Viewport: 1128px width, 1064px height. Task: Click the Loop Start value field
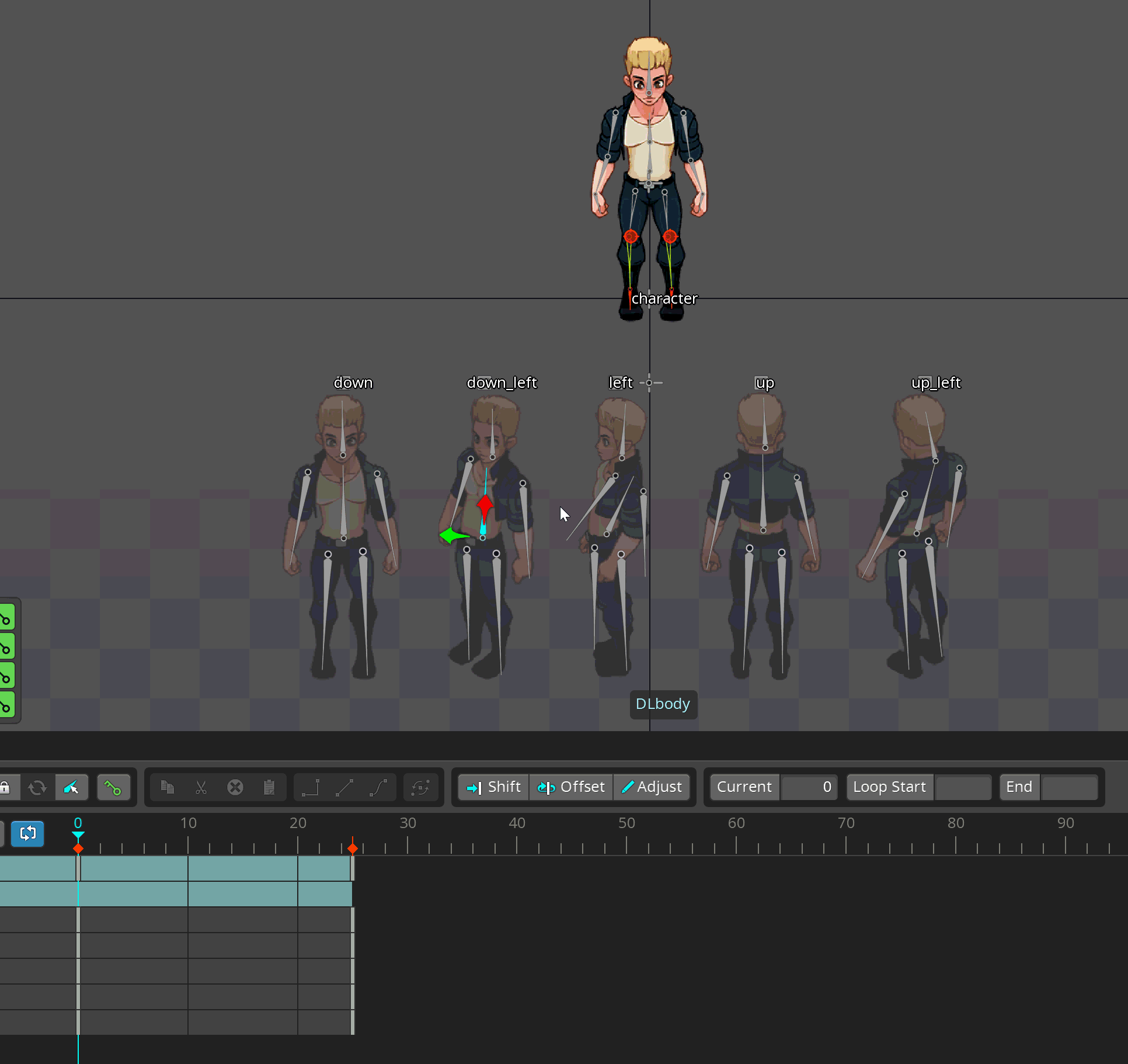tap(963, 787)
